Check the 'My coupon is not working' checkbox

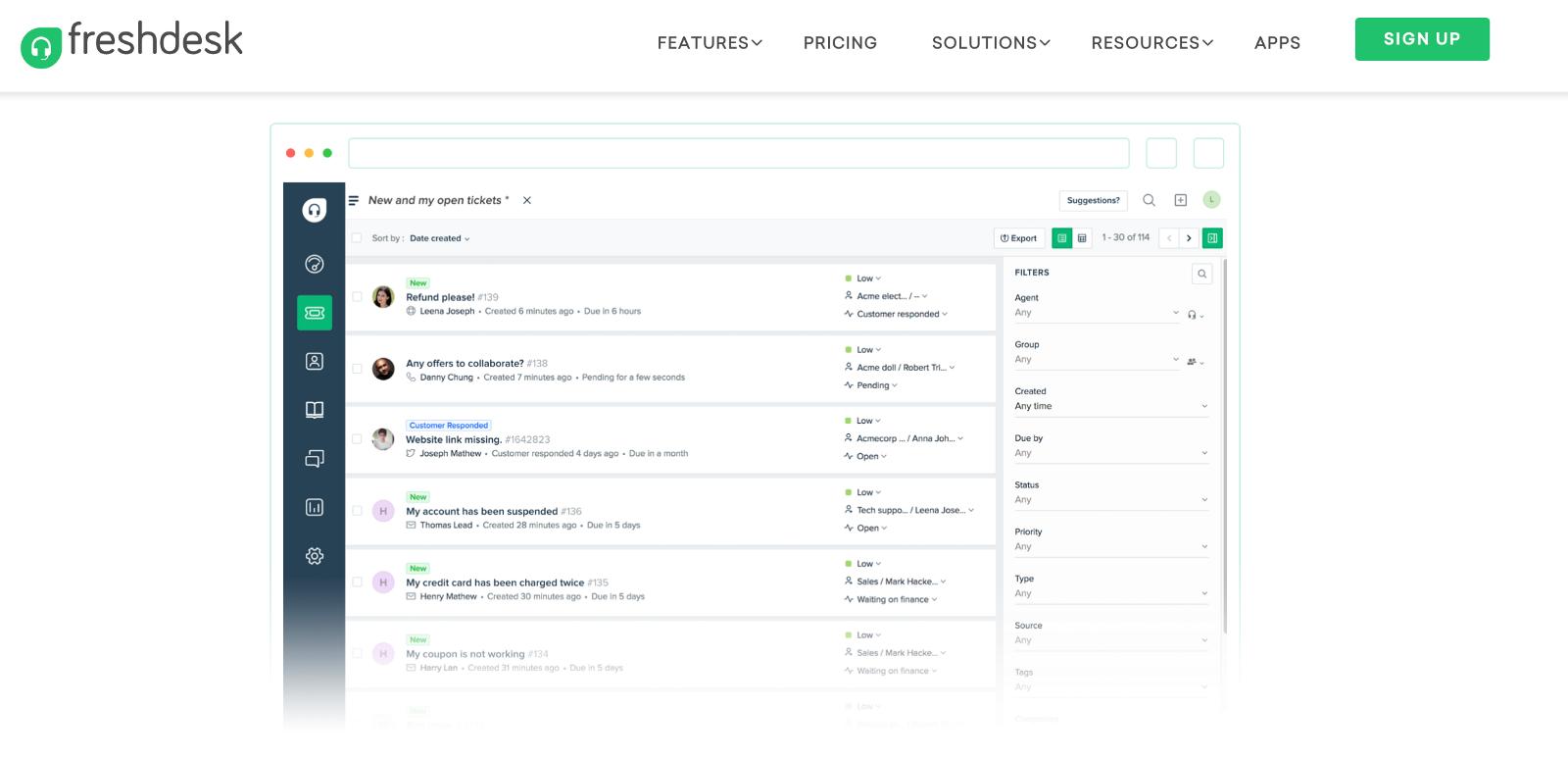pyautogui.click(x=357, y=653)
